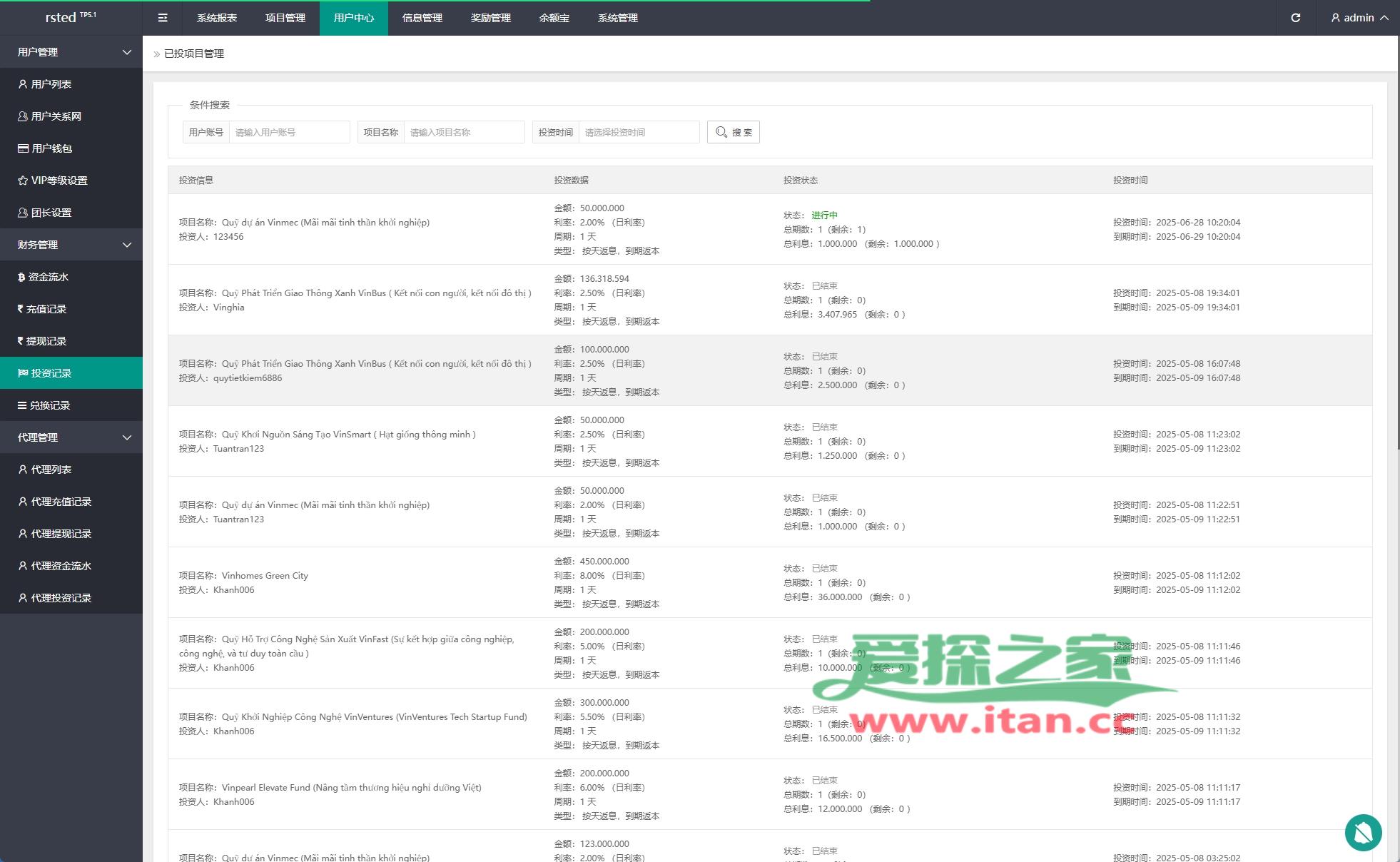Click the 进行中 status text
The height and width of the screenshot is (862, 1400).
click(x=824, y=215)
